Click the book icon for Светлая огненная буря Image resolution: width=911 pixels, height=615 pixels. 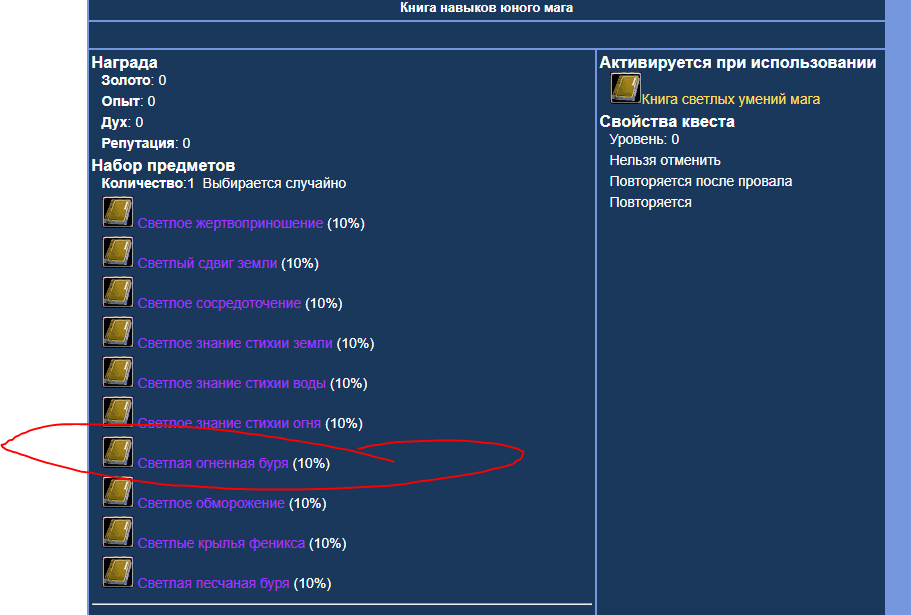118,452
